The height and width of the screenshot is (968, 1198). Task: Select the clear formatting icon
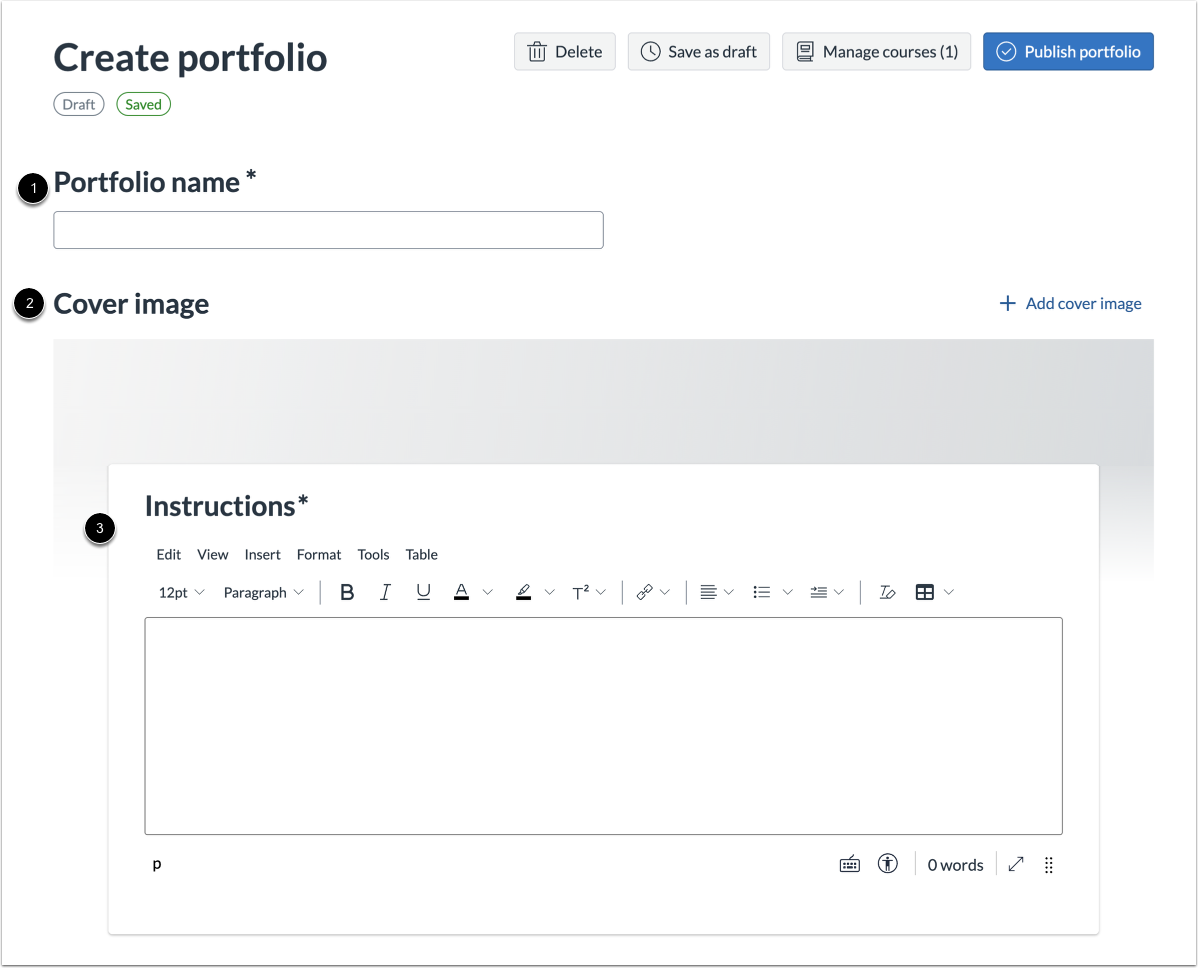coord(887,592)
